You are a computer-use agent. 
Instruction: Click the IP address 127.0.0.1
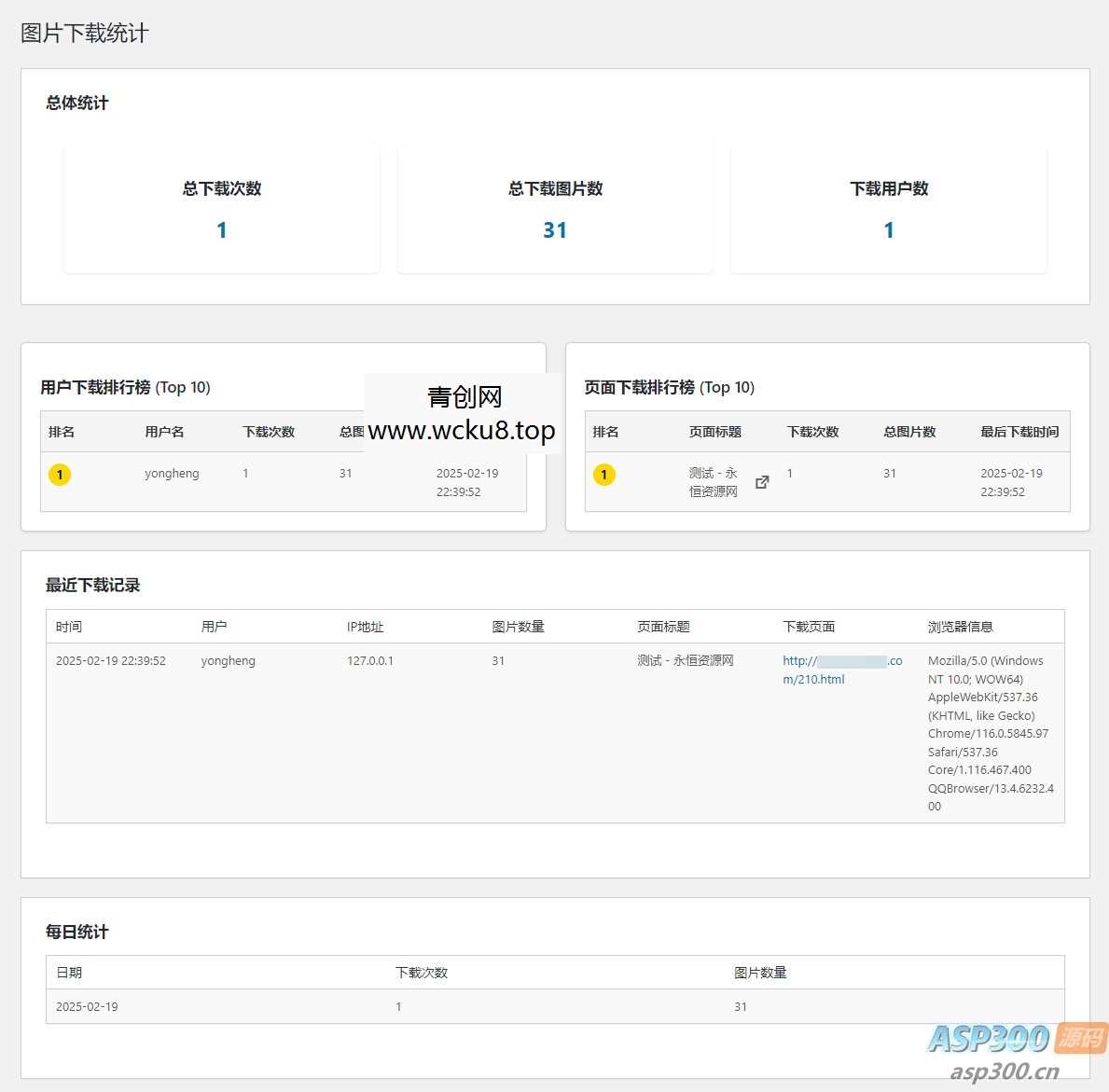point(370,661)
